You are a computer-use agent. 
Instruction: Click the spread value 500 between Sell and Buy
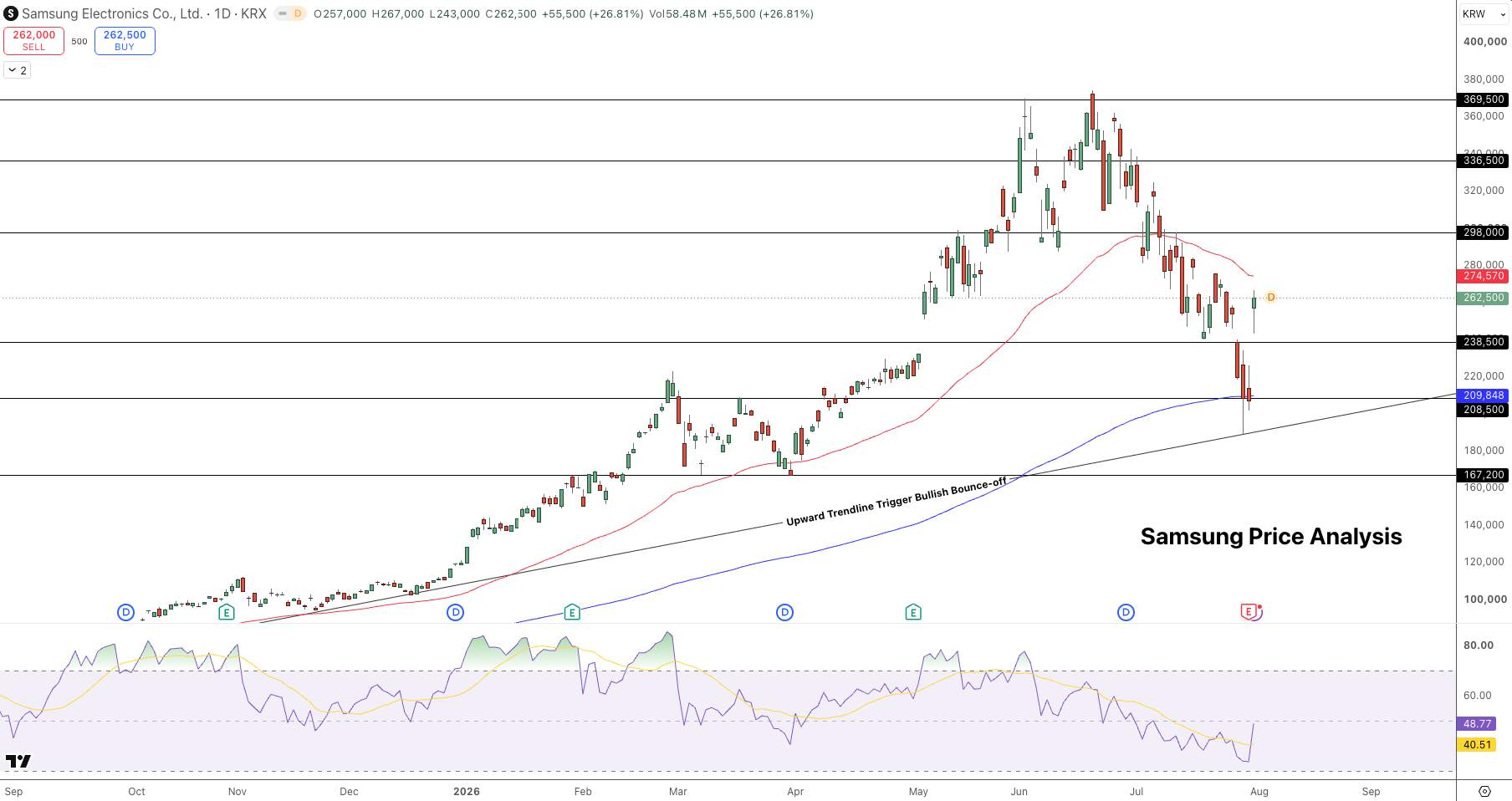[x=79, y=41]
